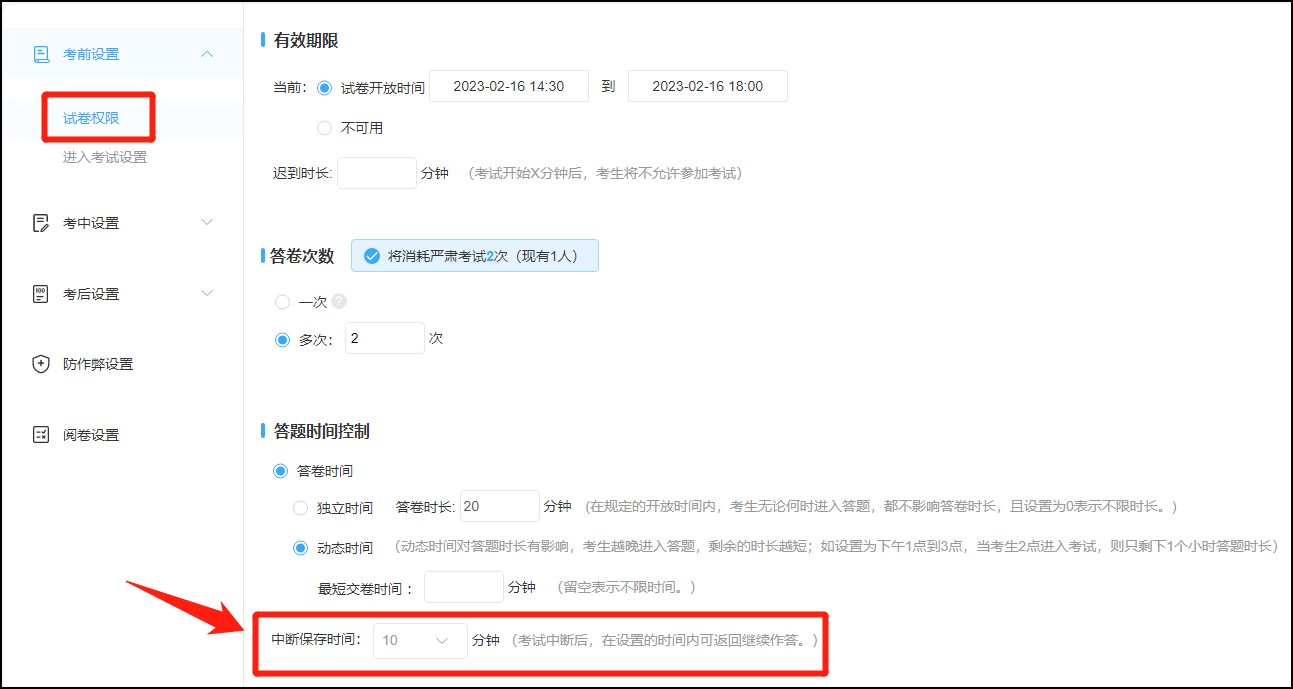Click the blue checkmark icon in 严肃考试 notice

pos(372,256)
